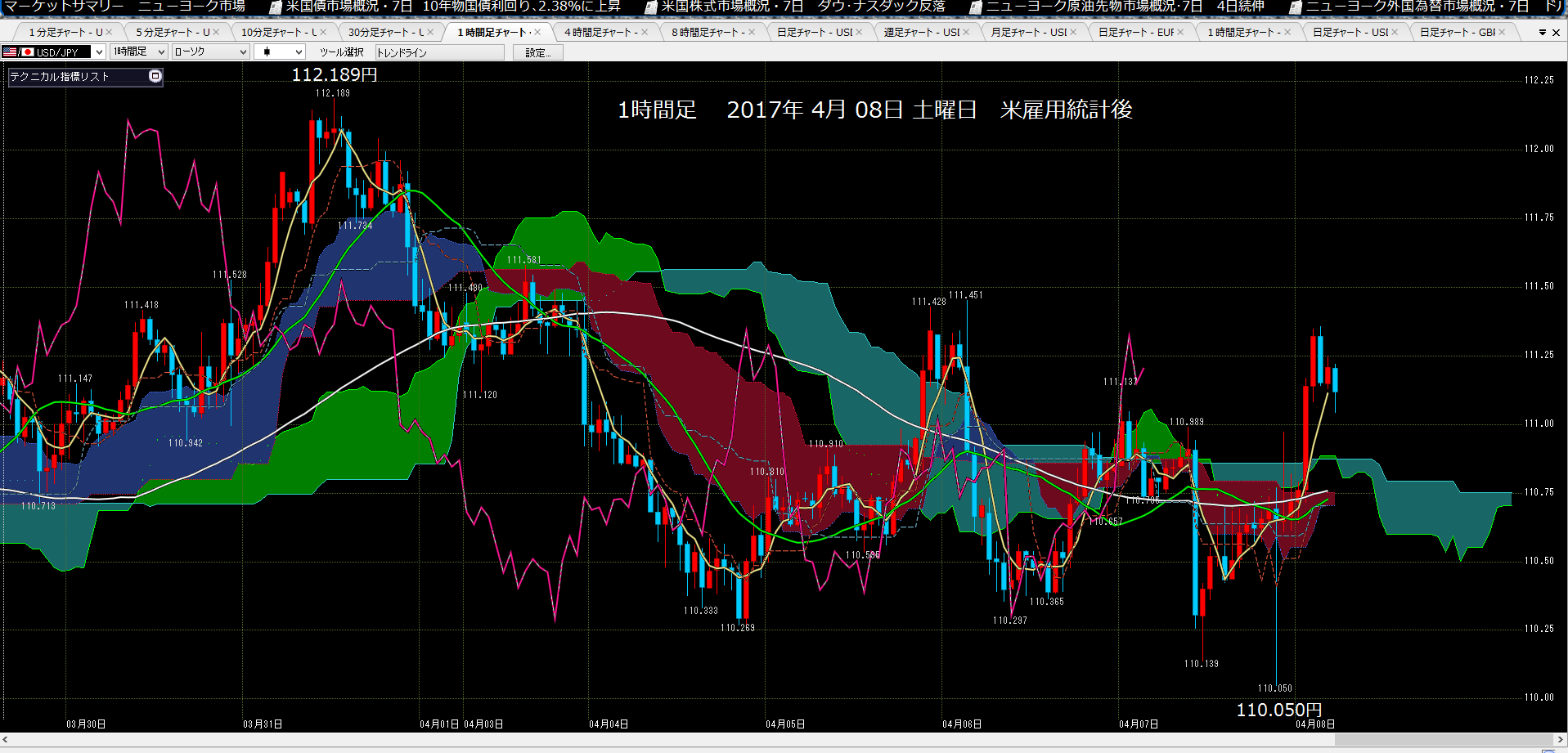Close the 日足チャート - EUR tab
This screenshot has width=1568, height=753.
pyautogui.click(x=1180, y=33)
